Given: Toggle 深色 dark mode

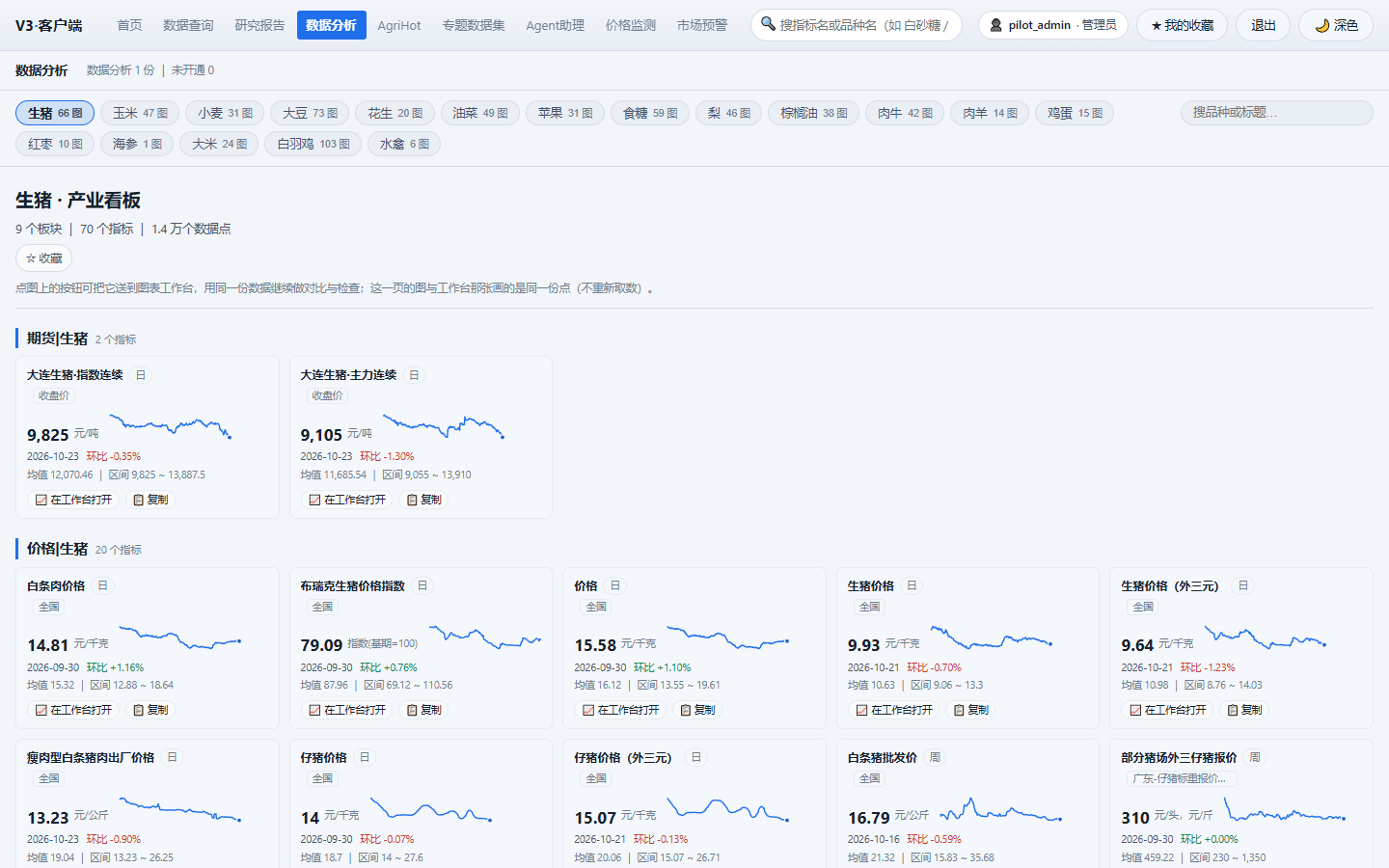Looking at the screenshot, I should (1336, 25).
